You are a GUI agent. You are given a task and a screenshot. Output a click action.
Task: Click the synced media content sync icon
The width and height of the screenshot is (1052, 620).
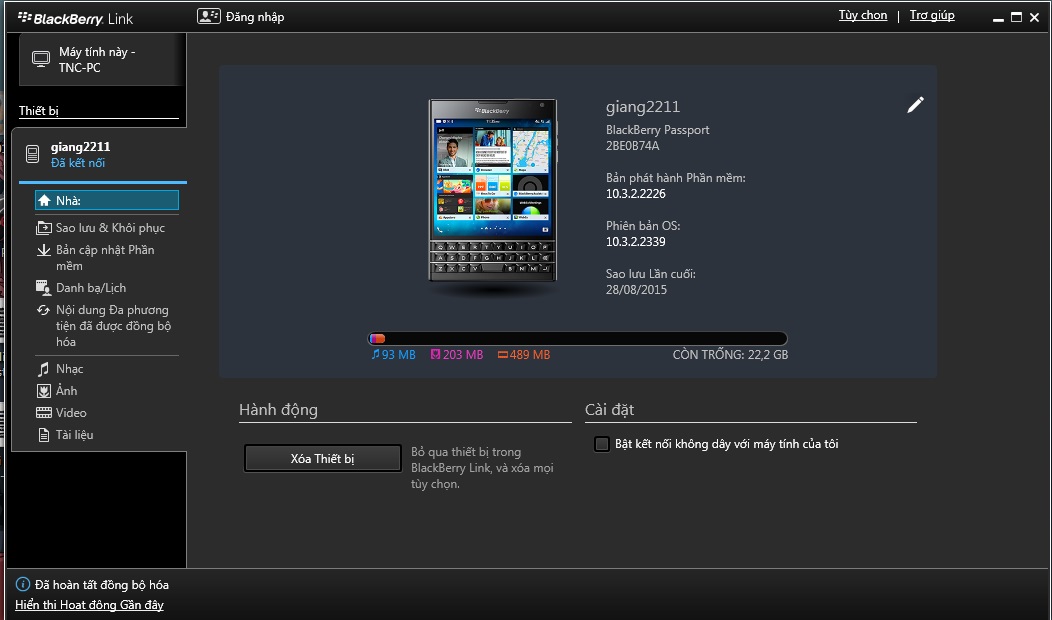coord(44,310)
